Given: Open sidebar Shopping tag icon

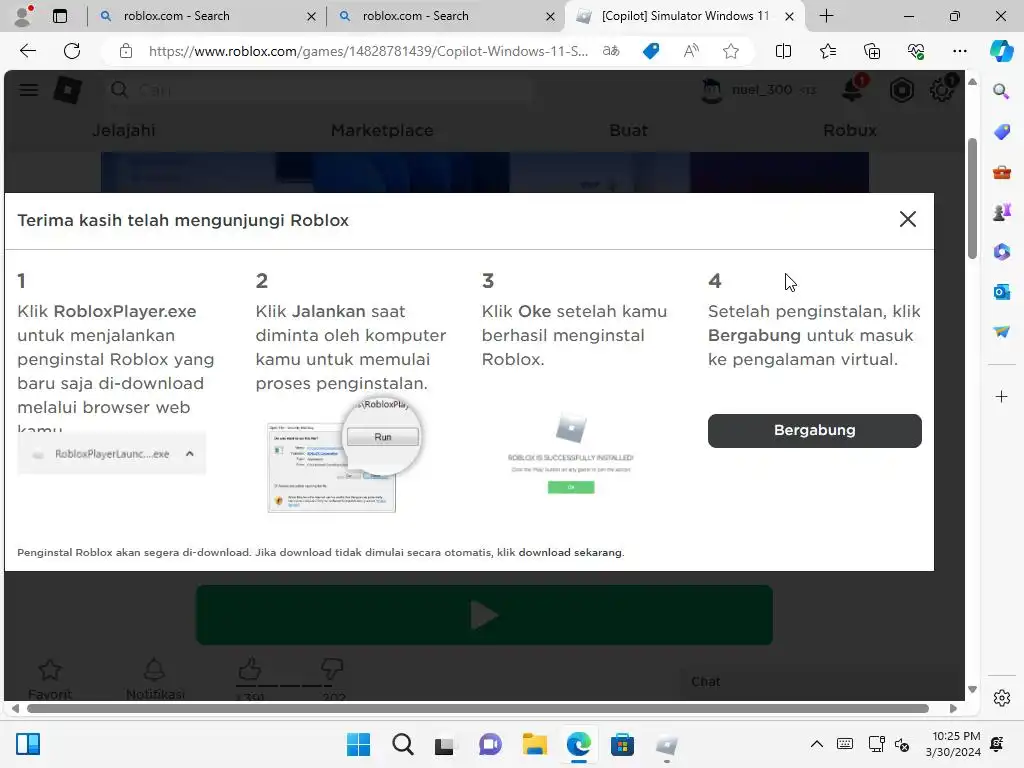Looking at the screenshot, I should 1001,132.
